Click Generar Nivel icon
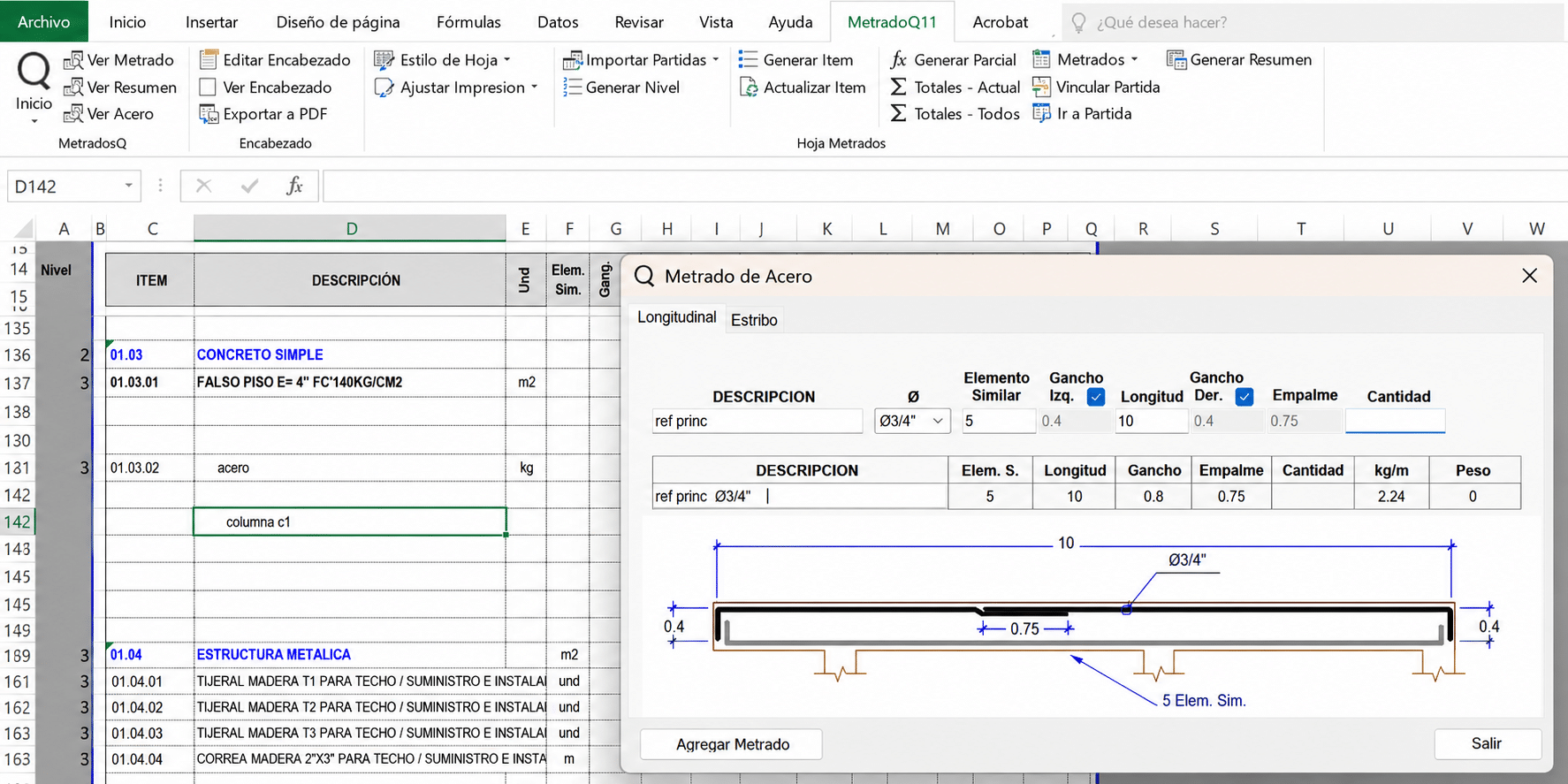The height and width of the screenshot is (784, 1568). tap(573, 88)
